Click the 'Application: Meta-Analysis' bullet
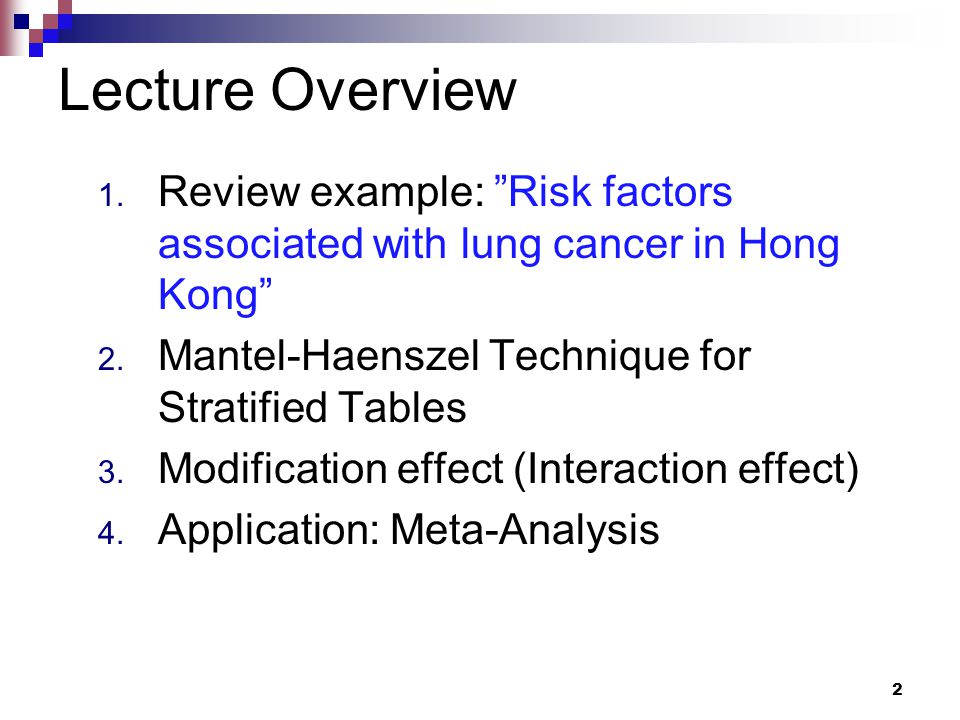 coord(408,530)
